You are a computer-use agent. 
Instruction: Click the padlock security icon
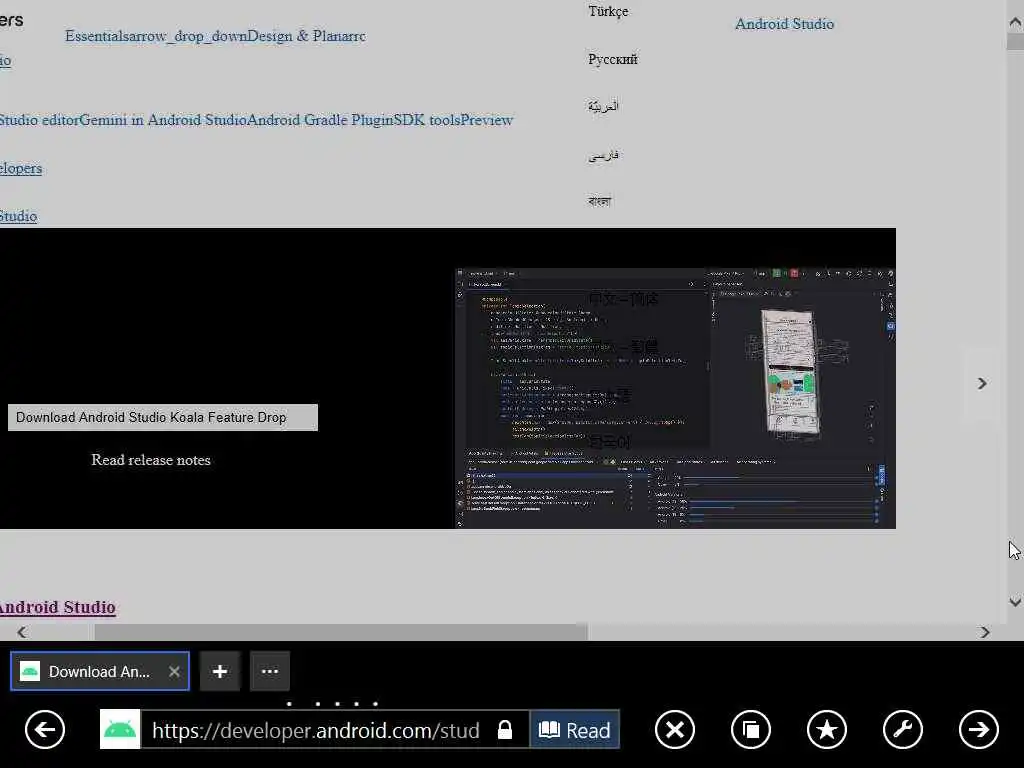[505, 729]
